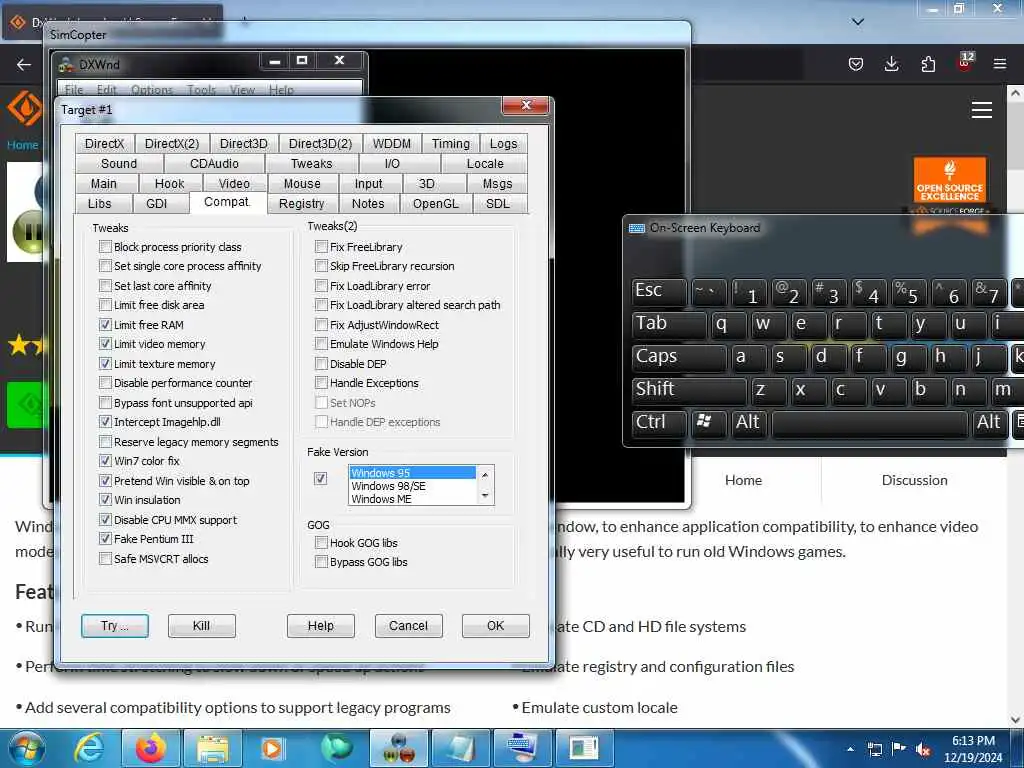
Task: Enable Hook GOG libs
Action: pos(321,543)
